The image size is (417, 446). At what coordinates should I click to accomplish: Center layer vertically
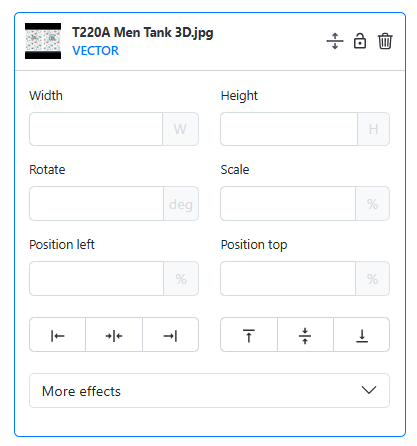tap(305, 335)
